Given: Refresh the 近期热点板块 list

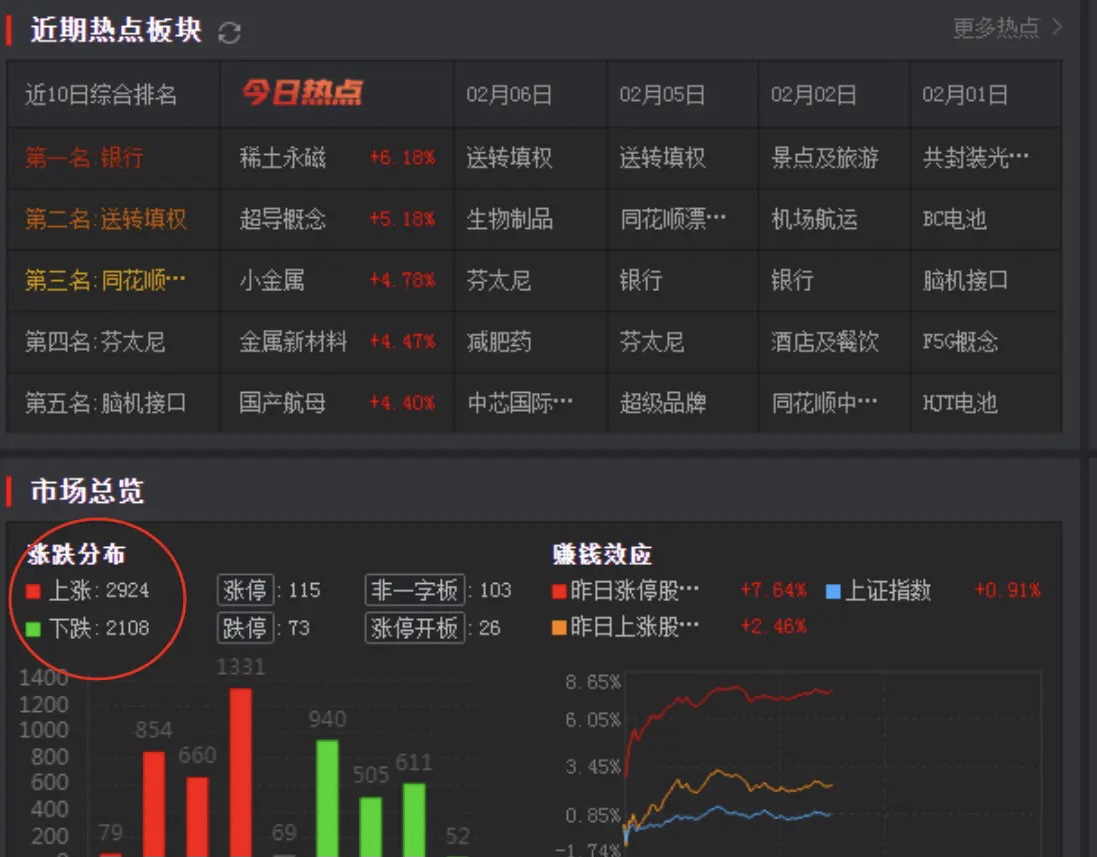Looking at the screenshot, I should (229, 33).
